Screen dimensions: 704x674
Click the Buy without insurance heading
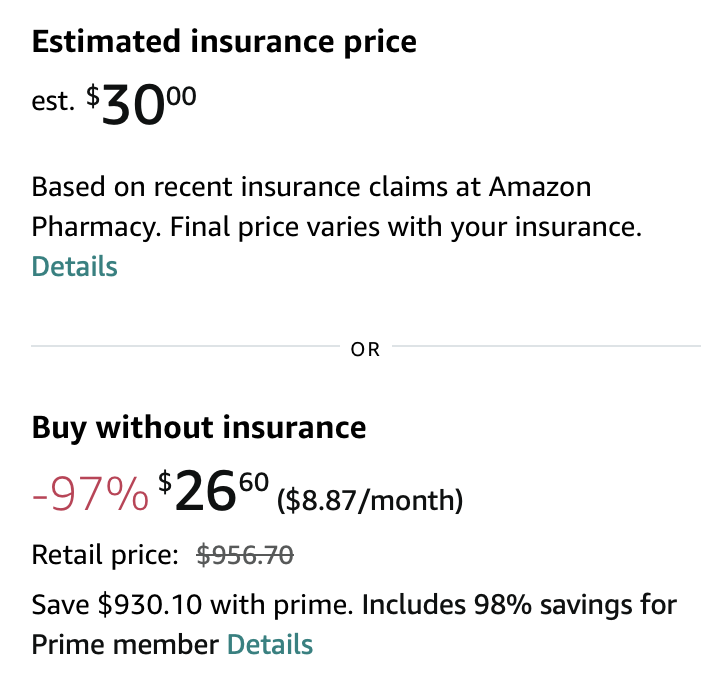pyautogui.click(x=199, y=428)
